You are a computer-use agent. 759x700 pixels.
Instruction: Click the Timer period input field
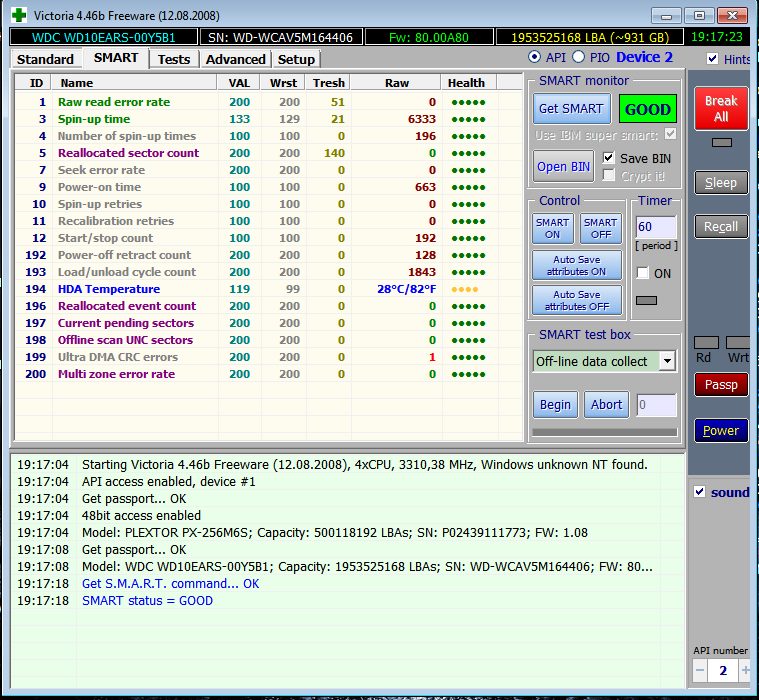[x=655, y=227]
